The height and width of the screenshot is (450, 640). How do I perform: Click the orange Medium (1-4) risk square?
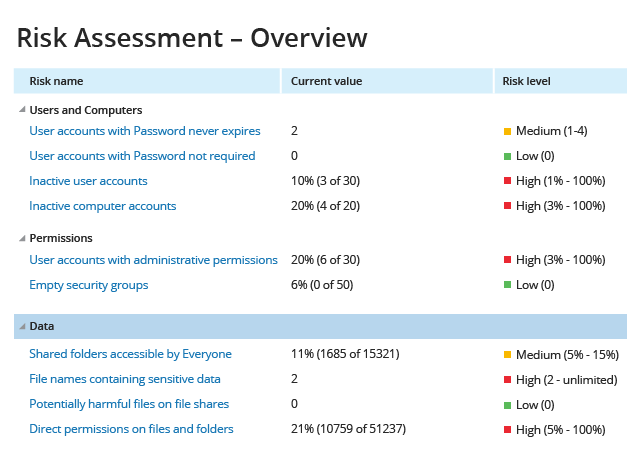coord(507,131)
